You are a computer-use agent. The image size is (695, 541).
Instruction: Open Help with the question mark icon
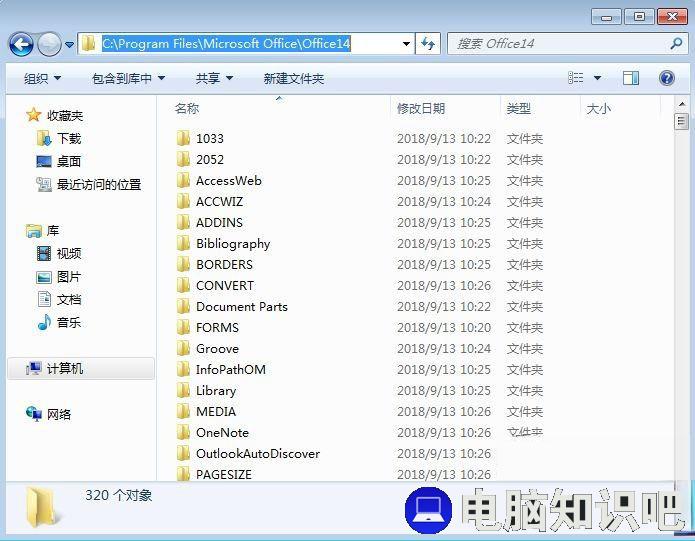click(667, 78)
